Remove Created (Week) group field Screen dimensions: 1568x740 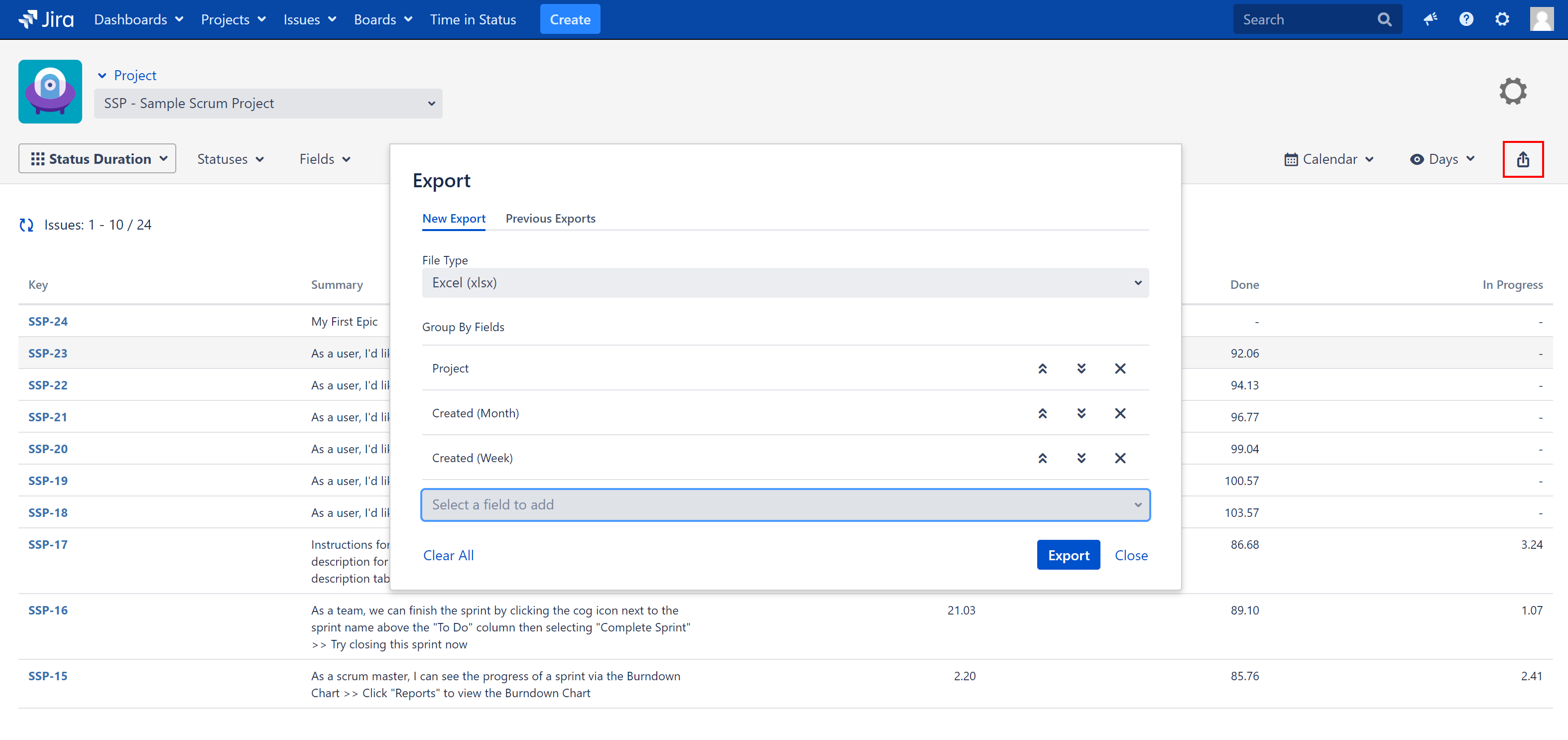click(1119, 458)
